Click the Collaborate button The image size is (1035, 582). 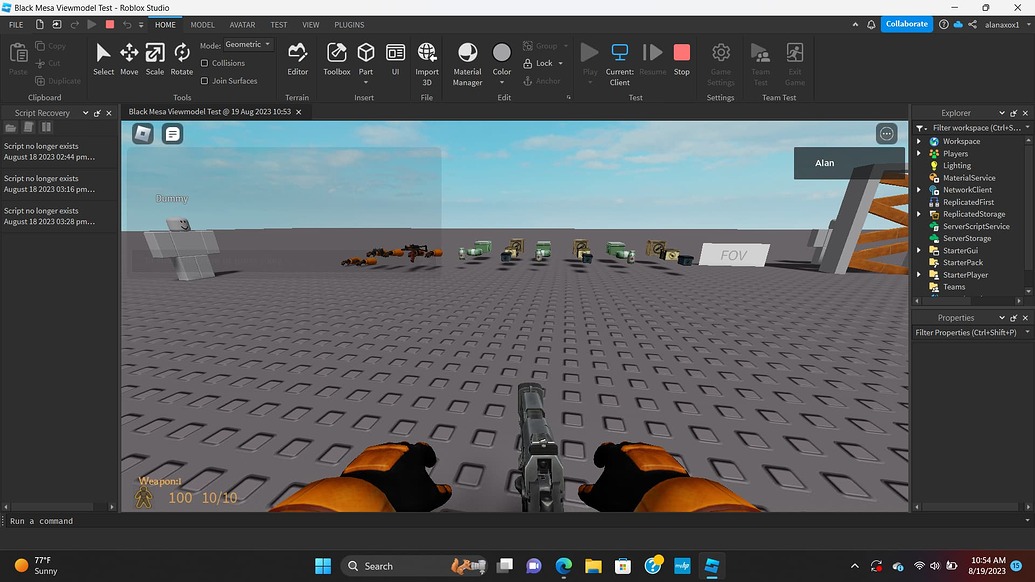tap(906, 23)
